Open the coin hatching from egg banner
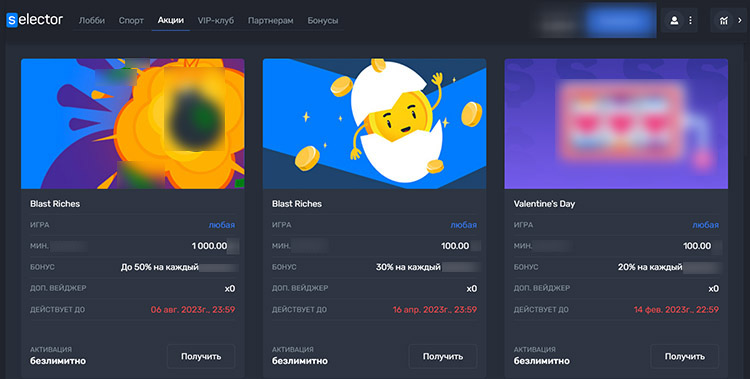This screenshot has width=750, height=379. click(375, 123)
